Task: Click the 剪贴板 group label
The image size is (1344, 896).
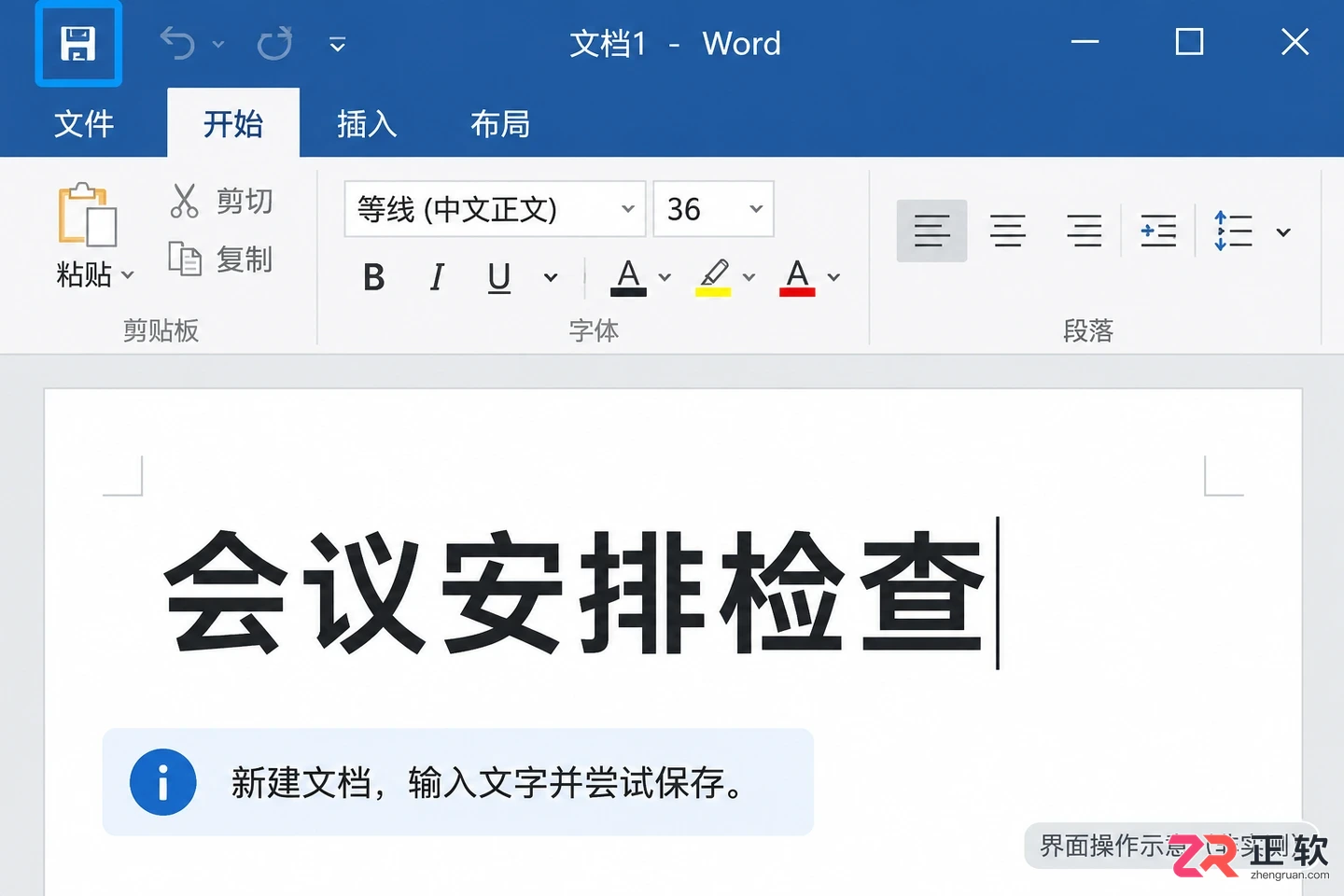Action: pyautogui.click(x=161, y=329)
